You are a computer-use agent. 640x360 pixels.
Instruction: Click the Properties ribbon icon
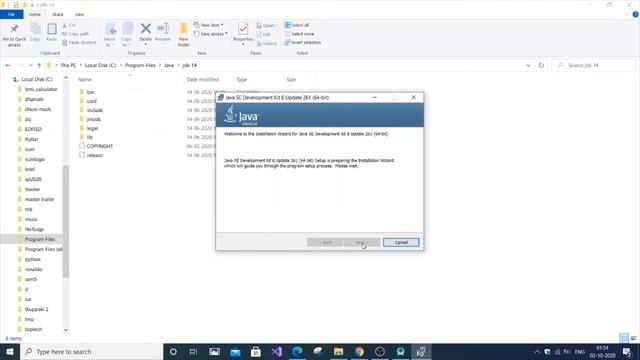[x=243, y=33]
